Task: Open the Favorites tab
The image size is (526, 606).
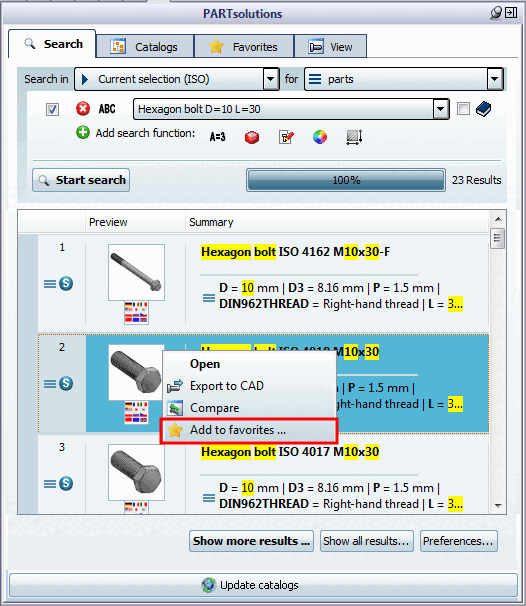Action: 244,47
